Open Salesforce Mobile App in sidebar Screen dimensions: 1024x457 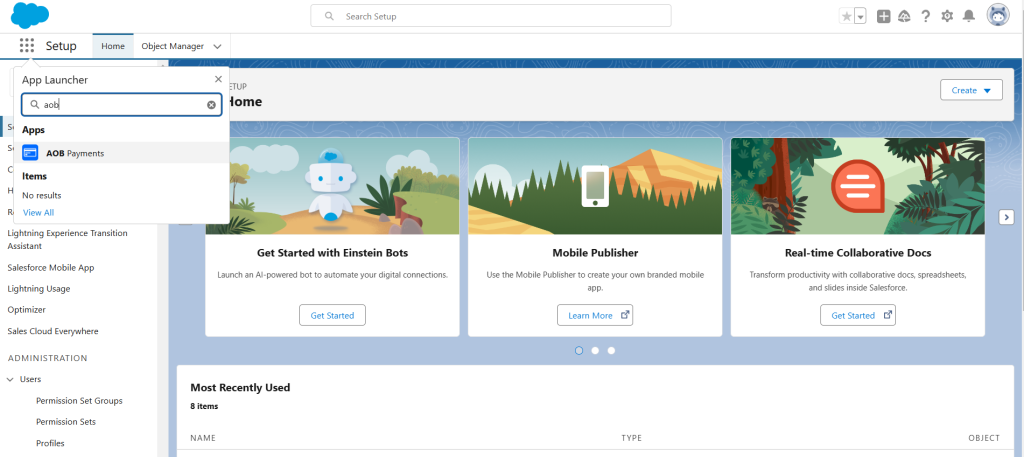tap(50, 268)
